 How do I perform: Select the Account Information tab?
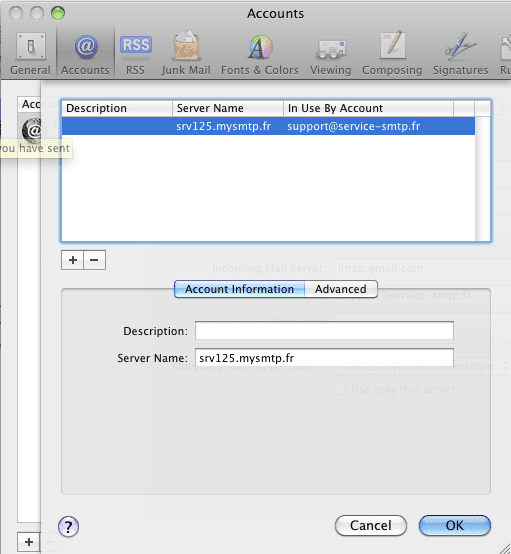(x=240, y=289)
